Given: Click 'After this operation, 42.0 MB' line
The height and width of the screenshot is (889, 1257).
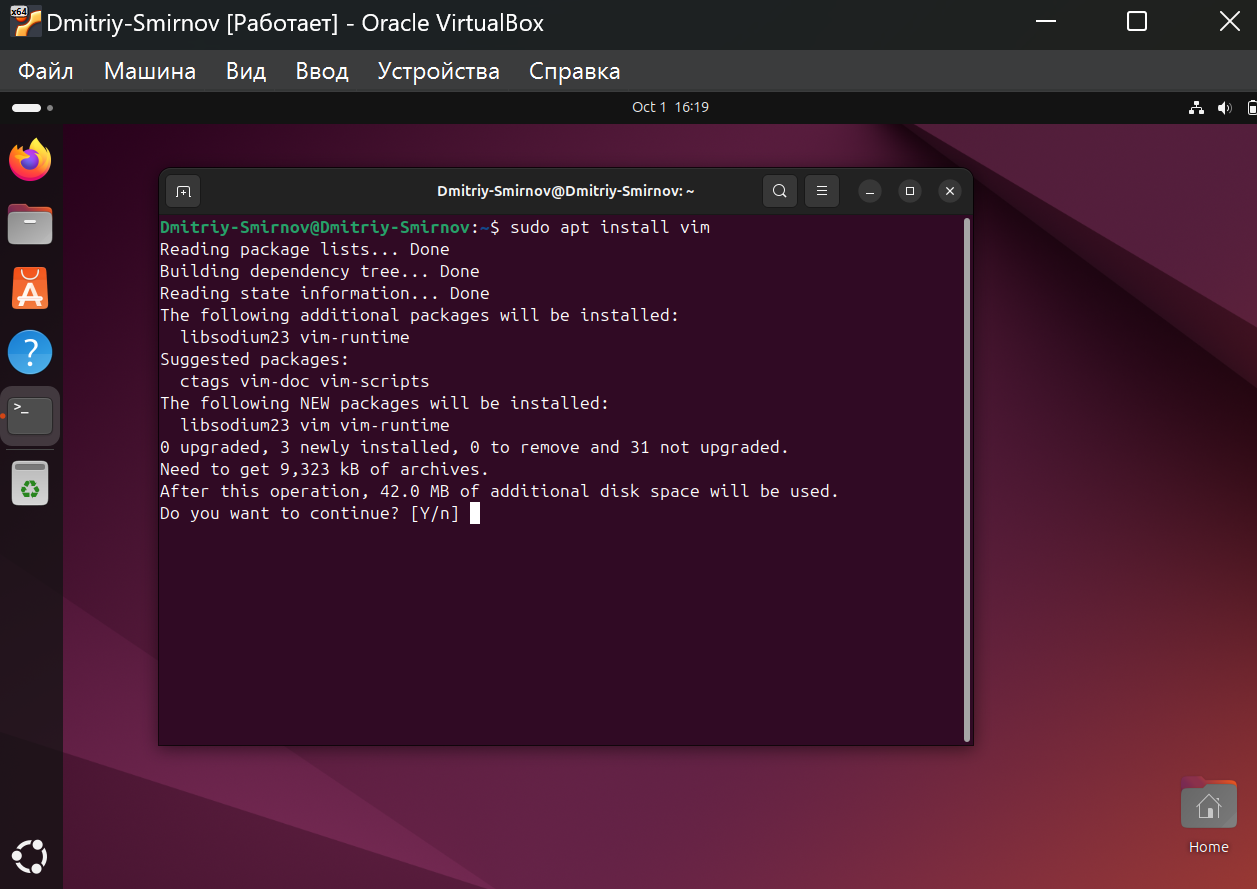Looking at the screenshot, I should pyautogui.click(x=500, y=492).
